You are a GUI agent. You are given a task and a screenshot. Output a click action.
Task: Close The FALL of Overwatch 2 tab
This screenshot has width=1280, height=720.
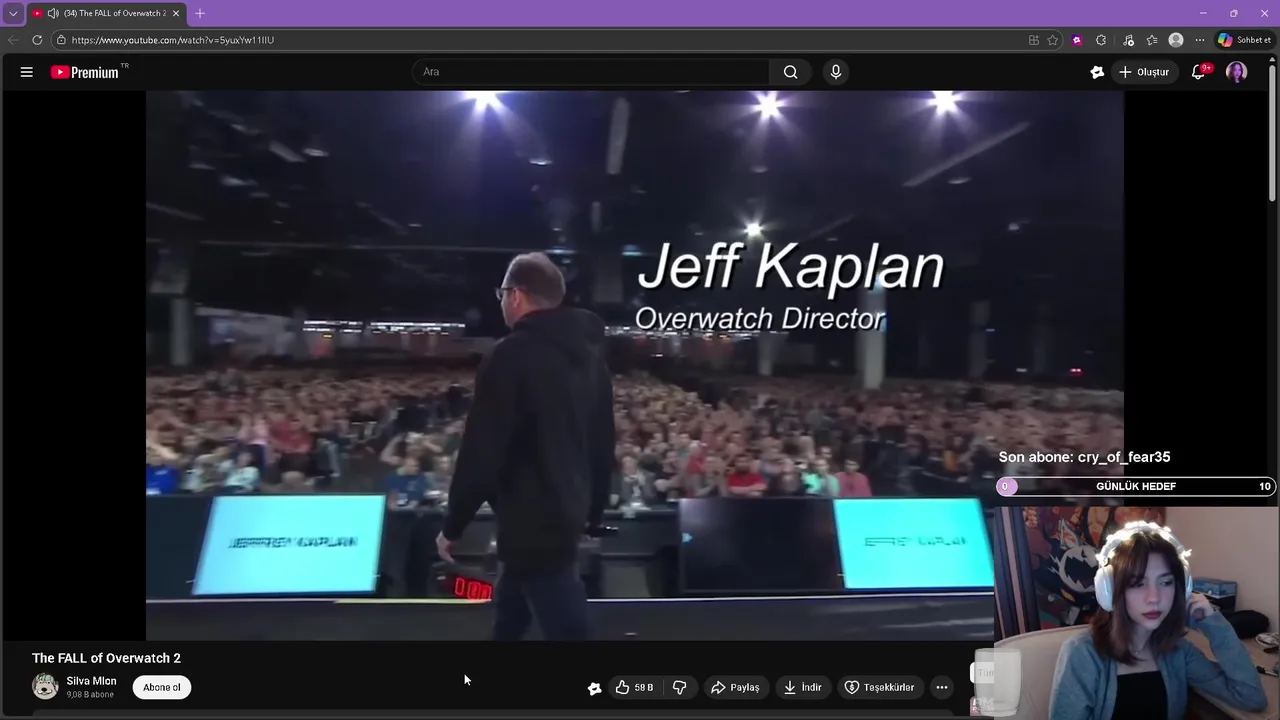pyautogui.click(x=176, y=13)
